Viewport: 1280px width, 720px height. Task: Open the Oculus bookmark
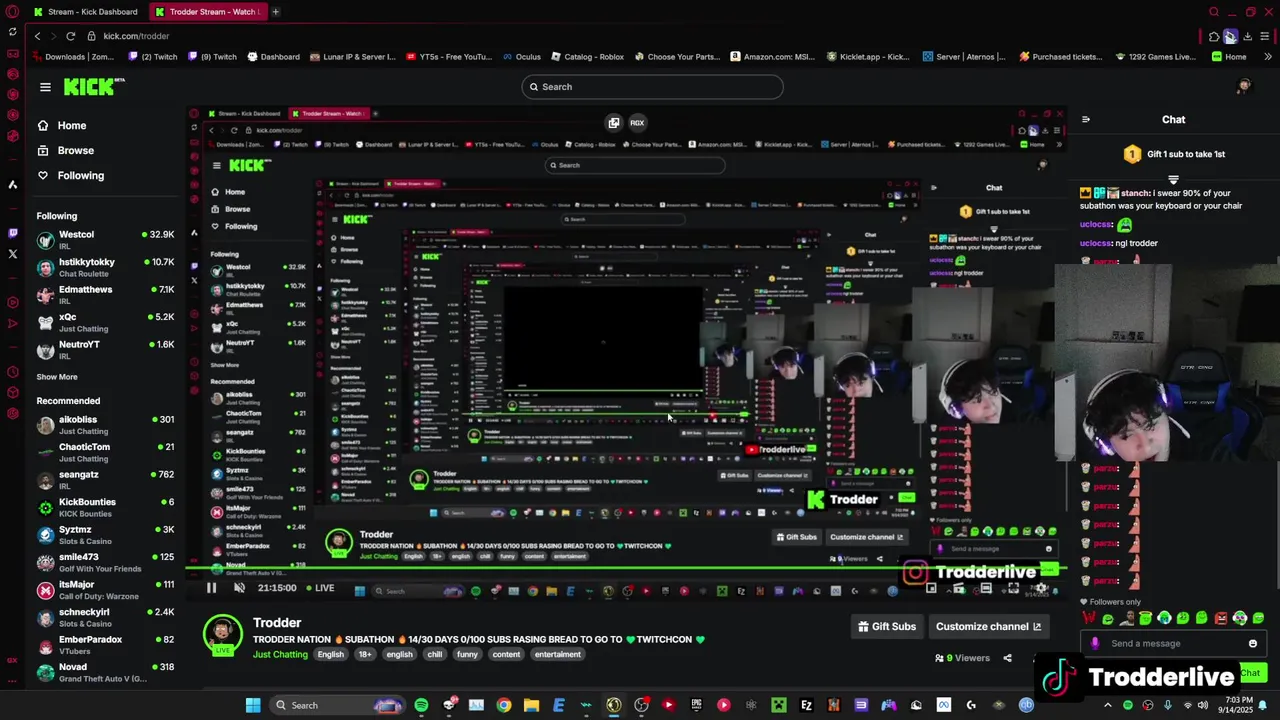pyautogui.click(x=520, y=57)
